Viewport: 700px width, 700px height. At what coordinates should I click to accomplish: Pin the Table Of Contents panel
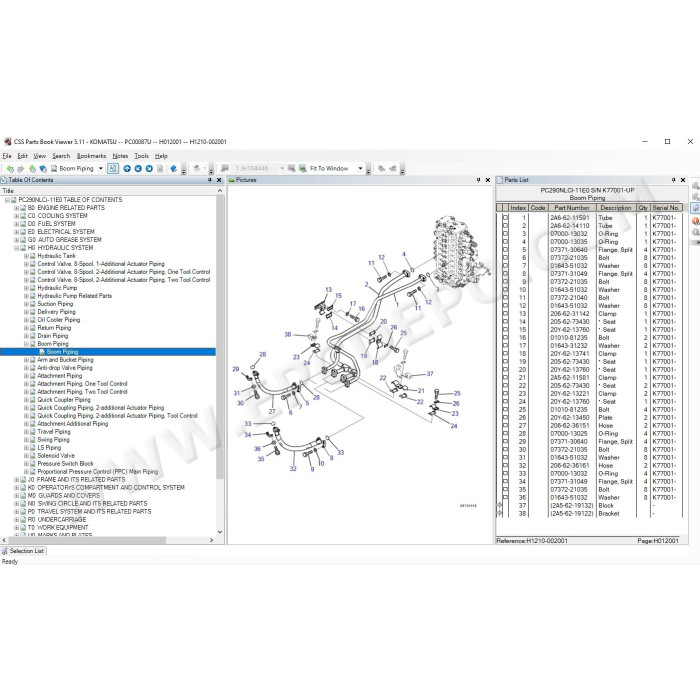pos(210,180)
